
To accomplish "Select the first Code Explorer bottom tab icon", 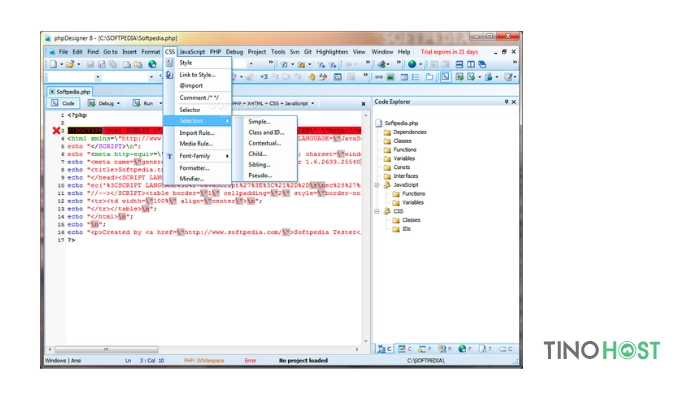I will pos(383,349).
